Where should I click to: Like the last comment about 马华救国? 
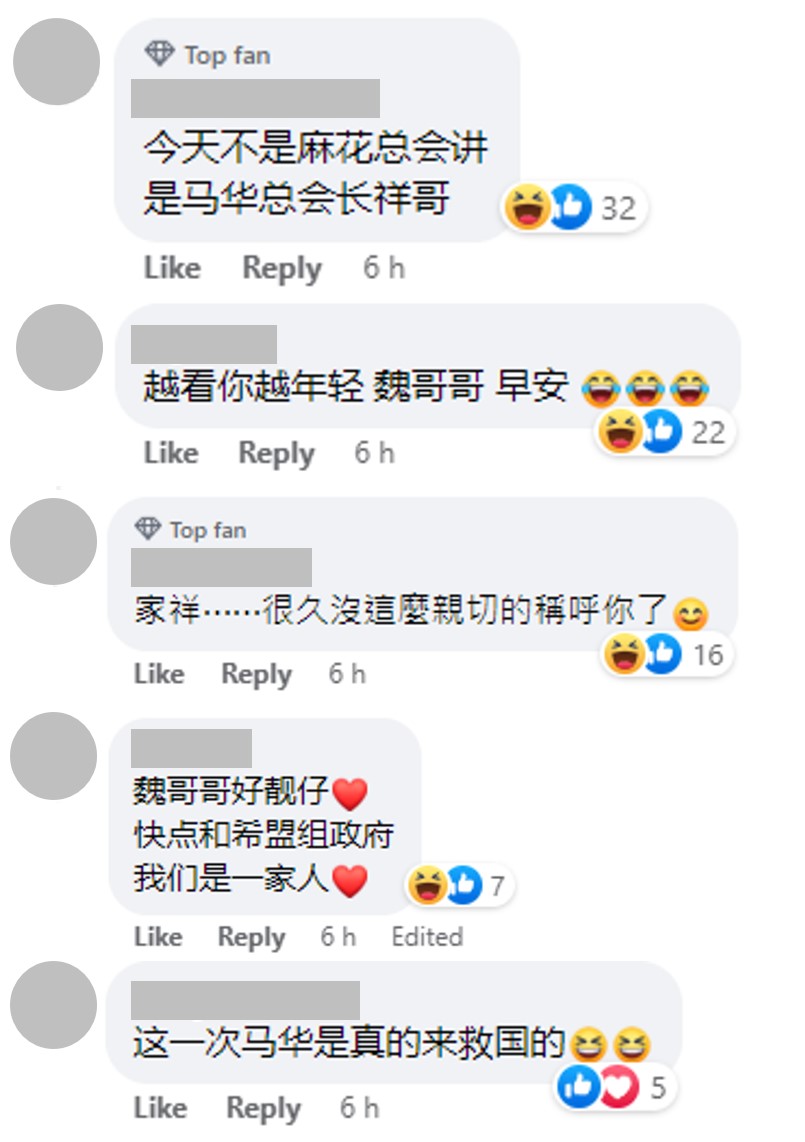click(160, 1108)
